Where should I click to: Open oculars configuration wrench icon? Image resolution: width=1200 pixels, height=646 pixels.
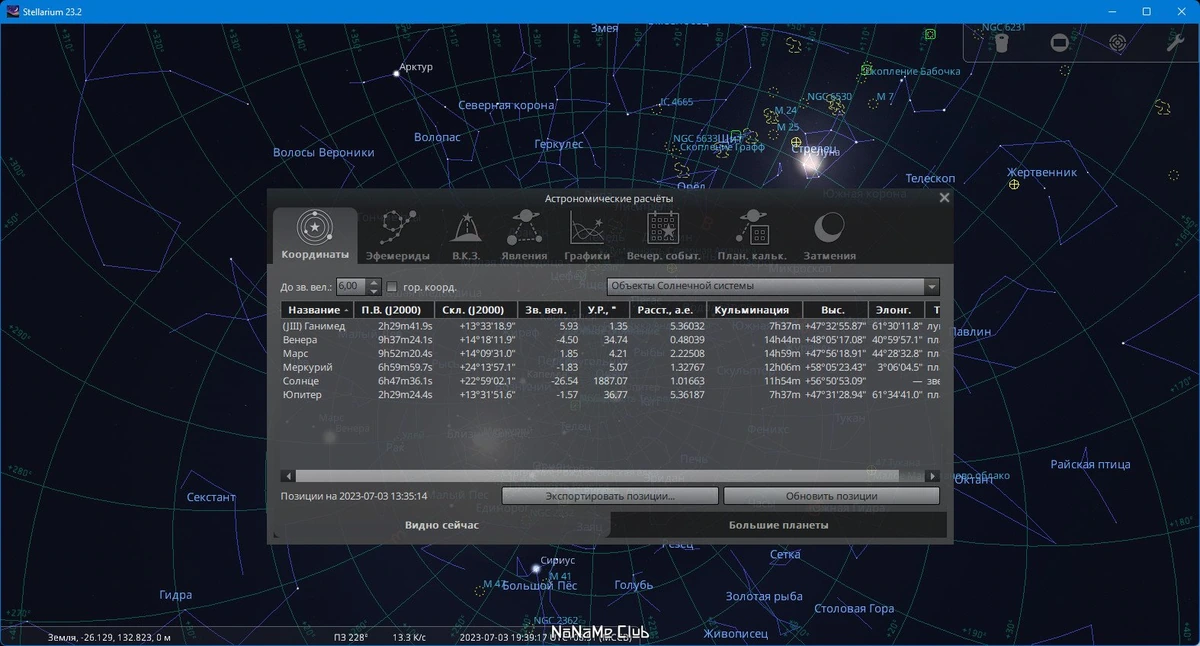pyautogui.click(x=1175, y=43)
